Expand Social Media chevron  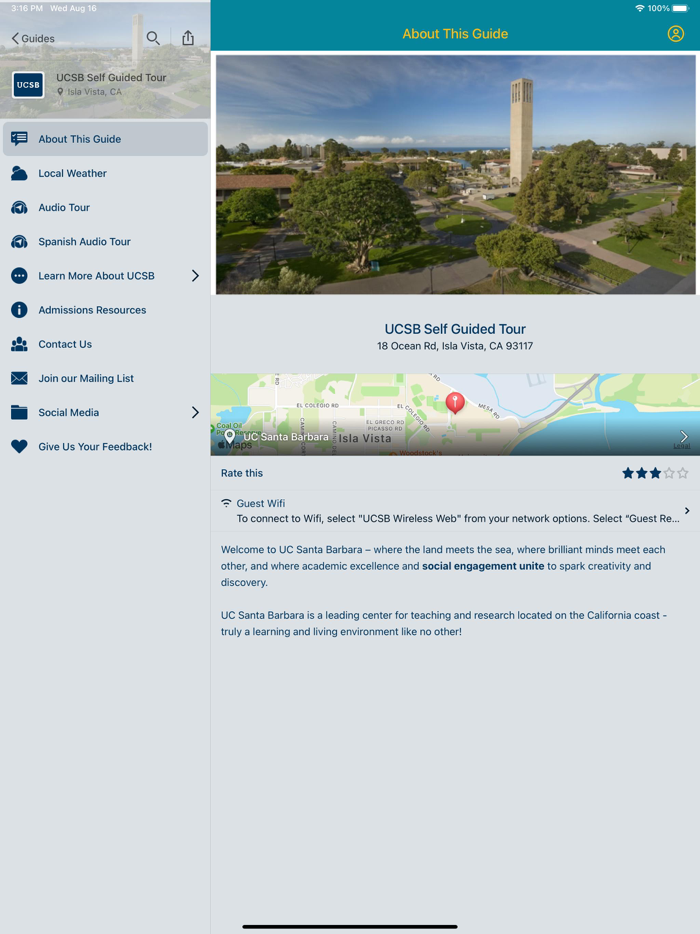[195, 412]
